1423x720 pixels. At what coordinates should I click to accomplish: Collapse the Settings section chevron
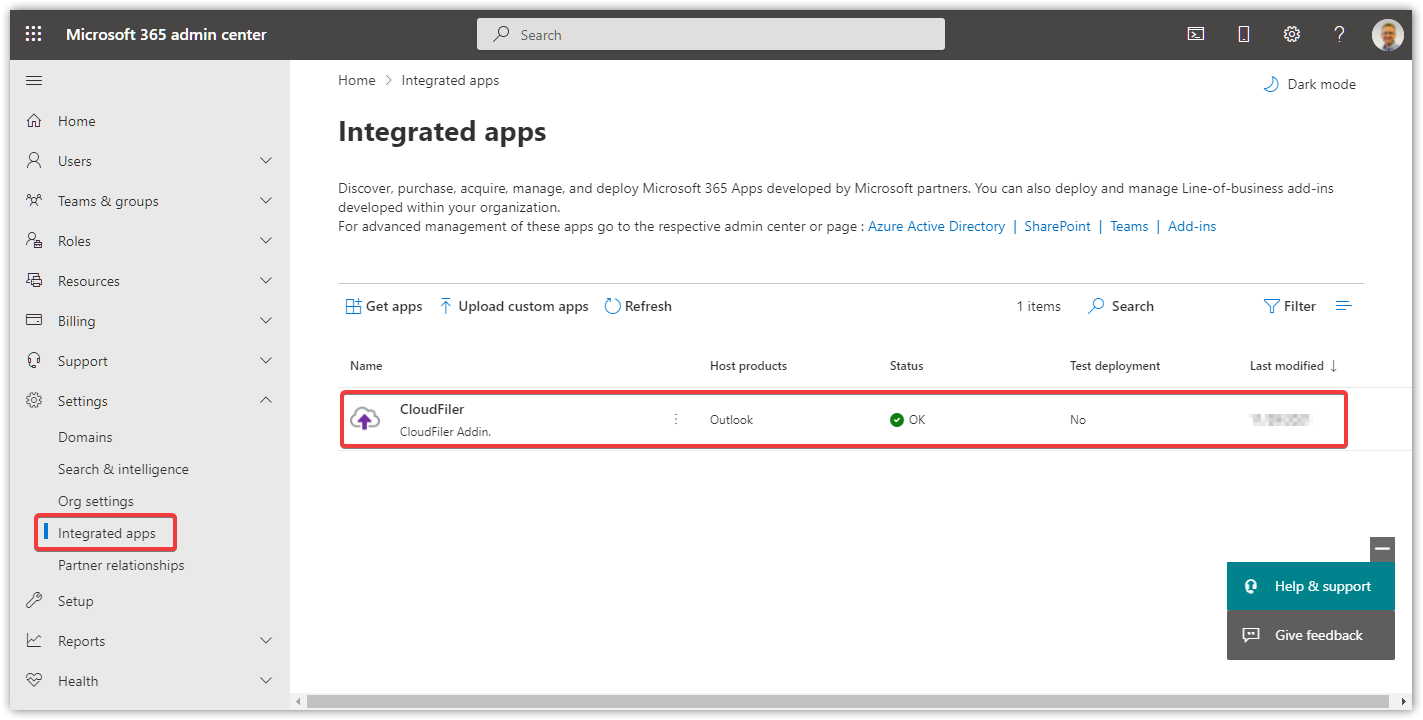tap(266, 400)
